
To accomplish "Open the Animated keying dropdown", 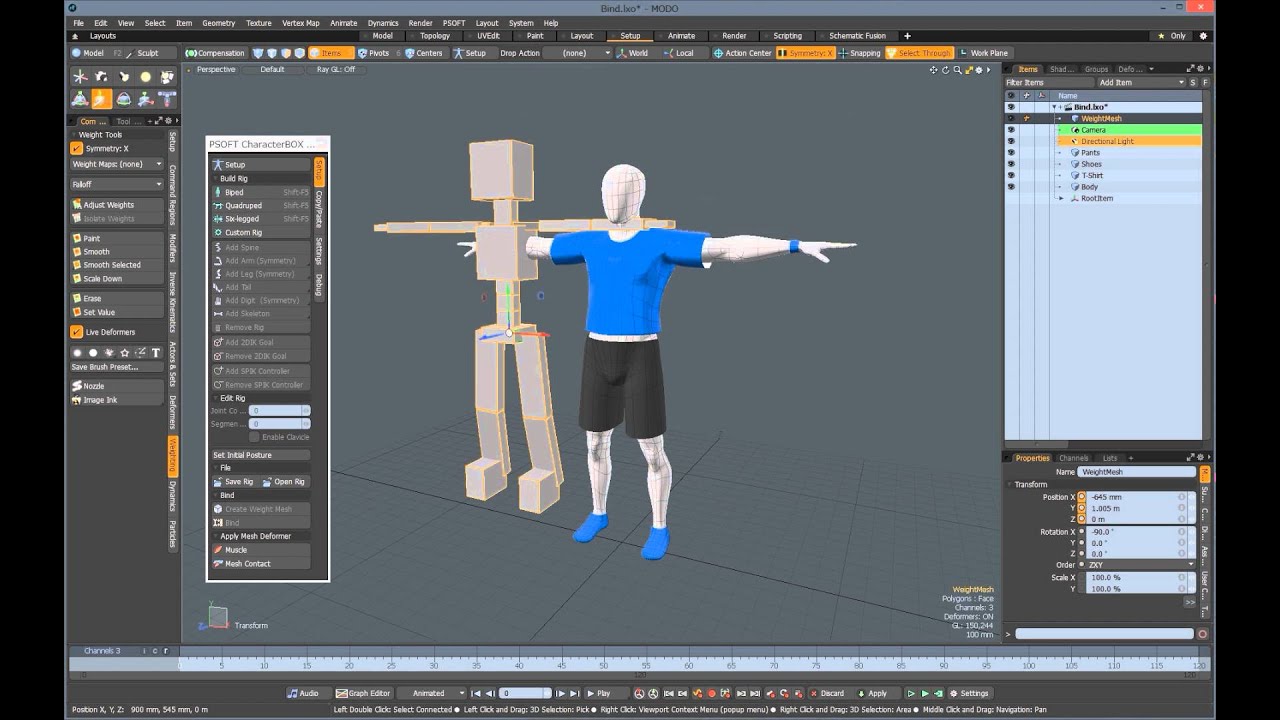I will coord(433,693).
